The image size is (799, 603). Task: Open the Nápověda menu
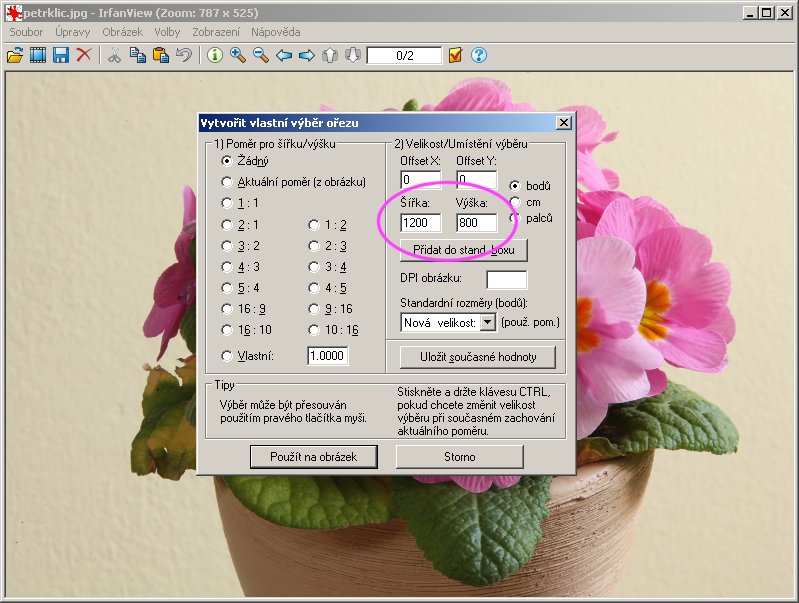click(276, 32)
